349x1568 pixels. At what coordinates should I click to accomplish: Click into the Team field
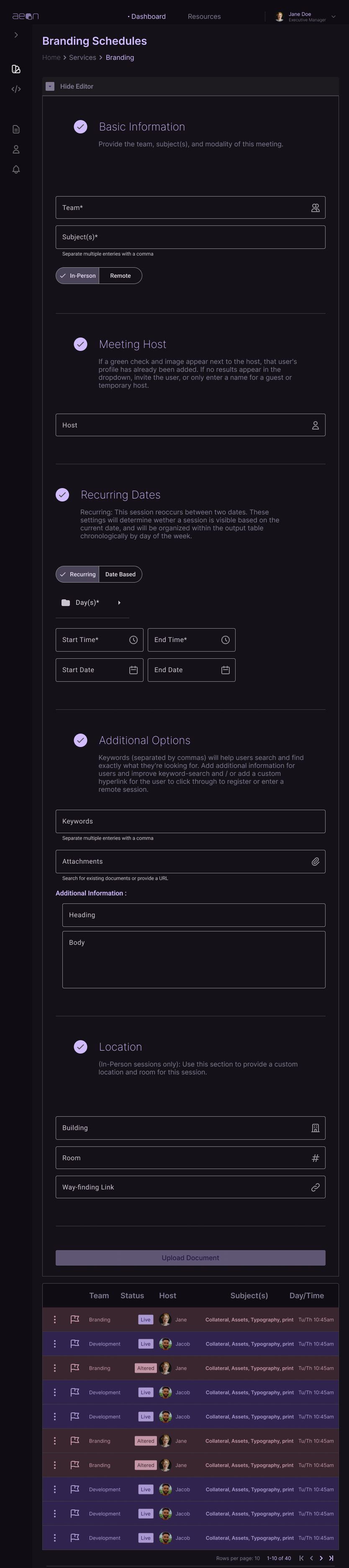click(x=190, y=207)
